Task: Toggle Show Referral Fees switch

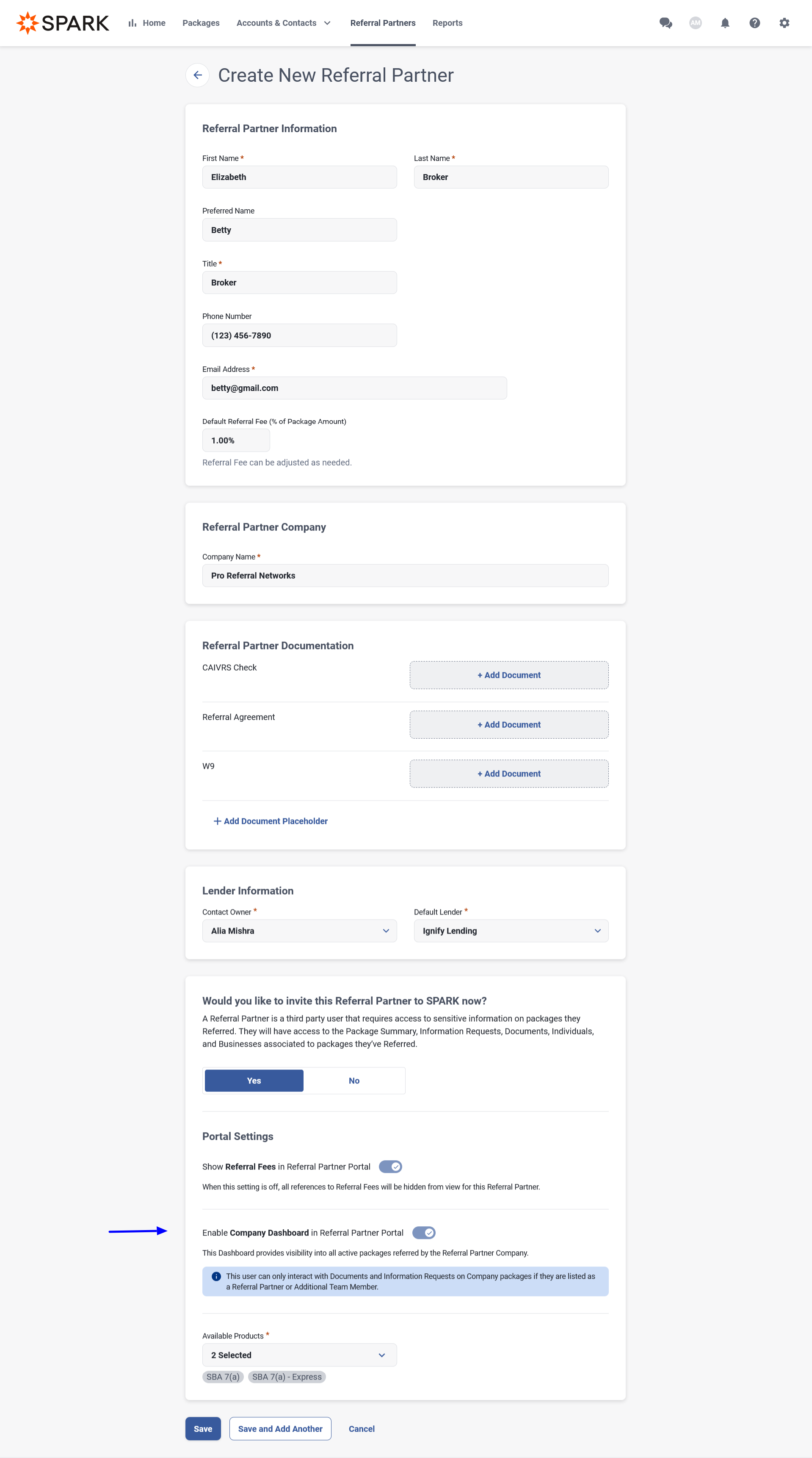Action: tap(390, 1167)
